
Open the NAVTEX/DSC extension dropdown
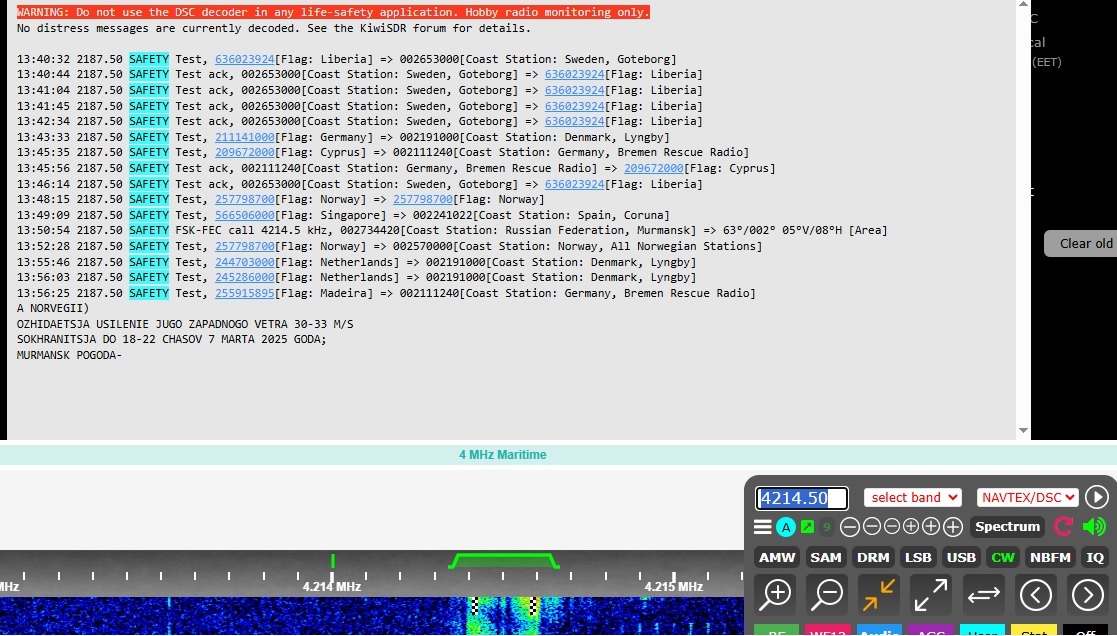1028,497
